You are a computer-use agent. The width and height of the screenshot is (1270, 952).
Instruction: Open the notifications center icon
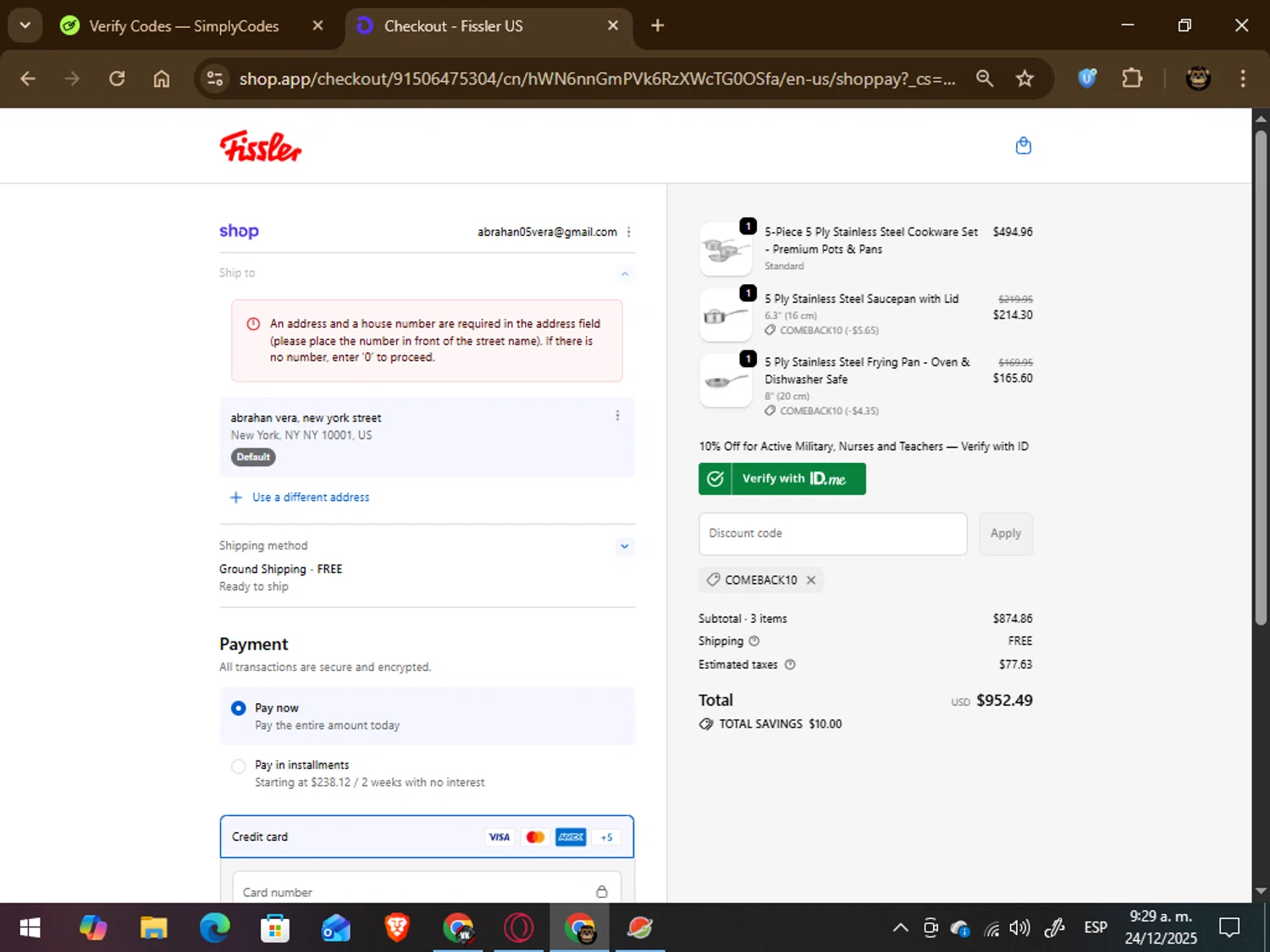pyautogui.click(x=1229, y=928)
